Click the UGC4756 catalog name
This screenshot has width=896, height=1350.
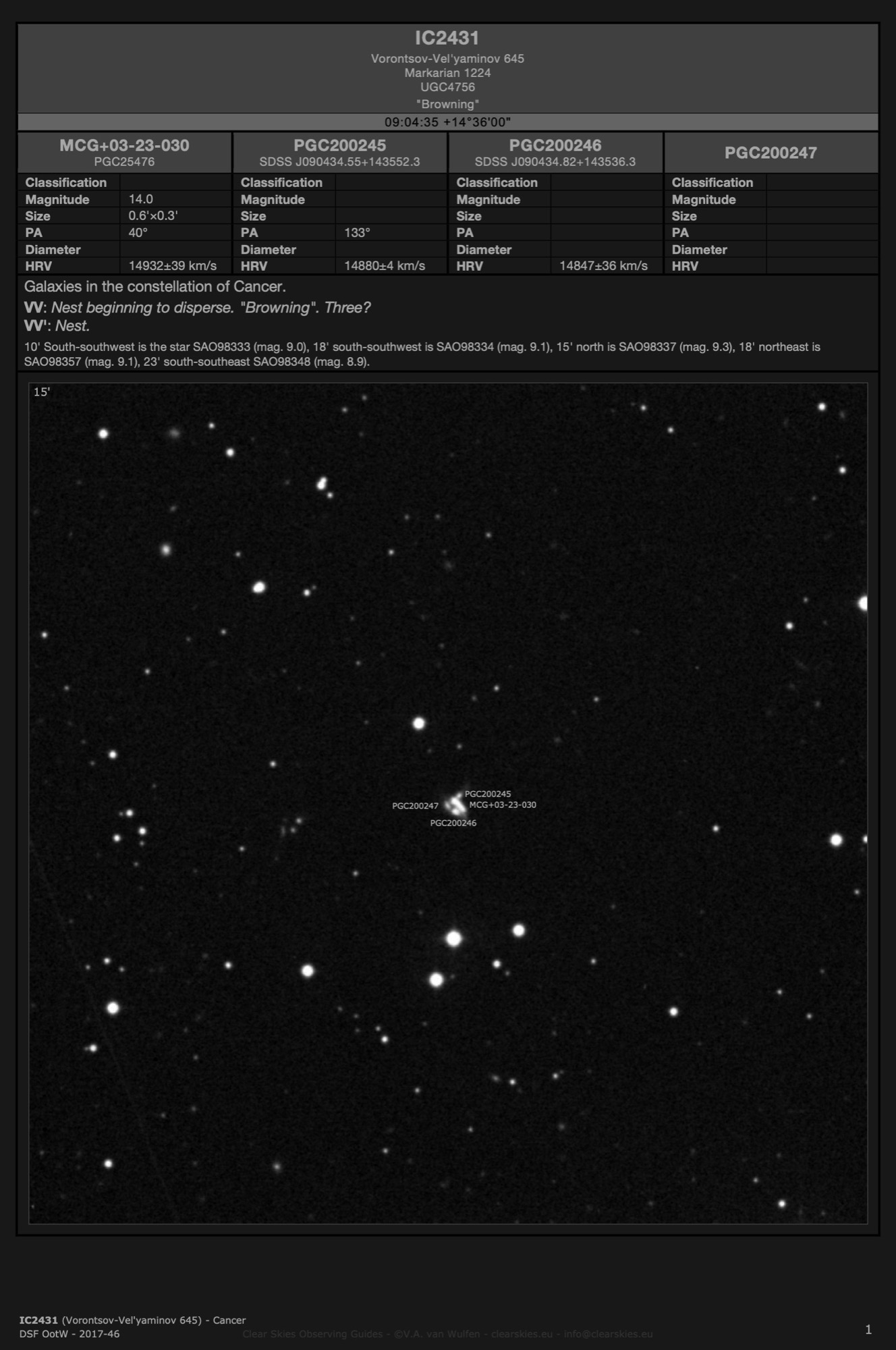(447, 87)
